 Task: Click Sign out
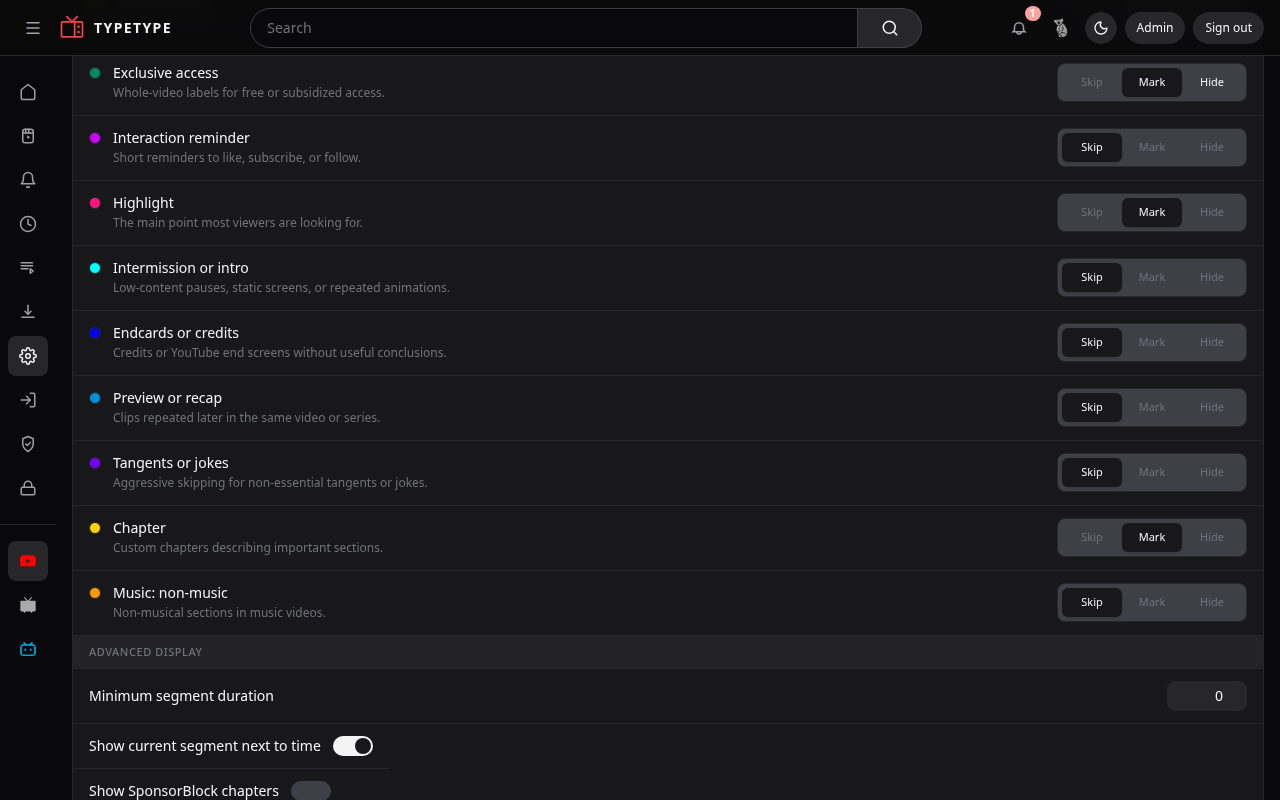pyautogui.click(x=1228, y=28)
